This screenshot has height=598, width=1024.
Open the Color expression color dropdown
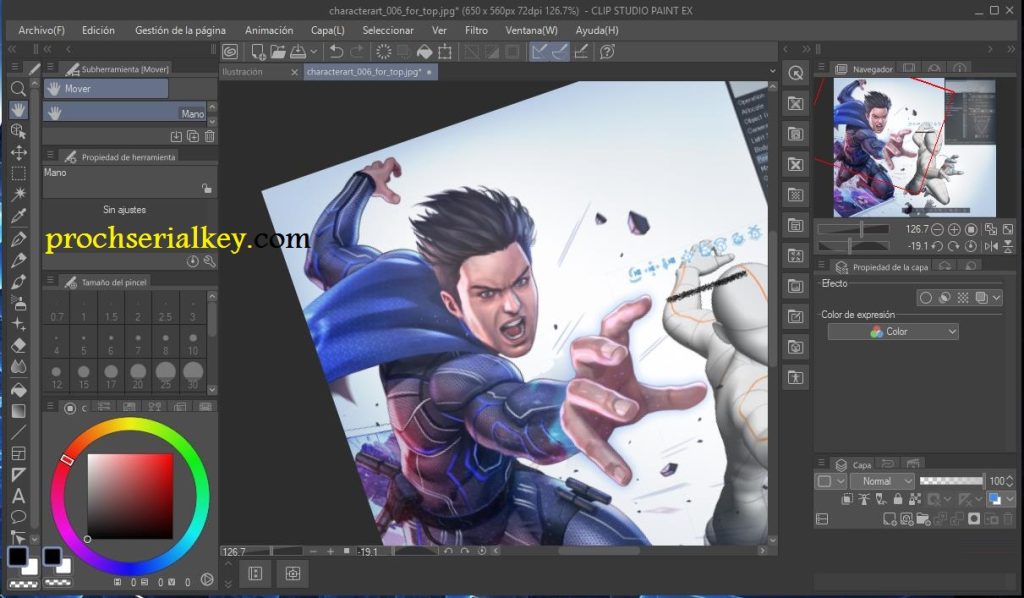(893, 332)
